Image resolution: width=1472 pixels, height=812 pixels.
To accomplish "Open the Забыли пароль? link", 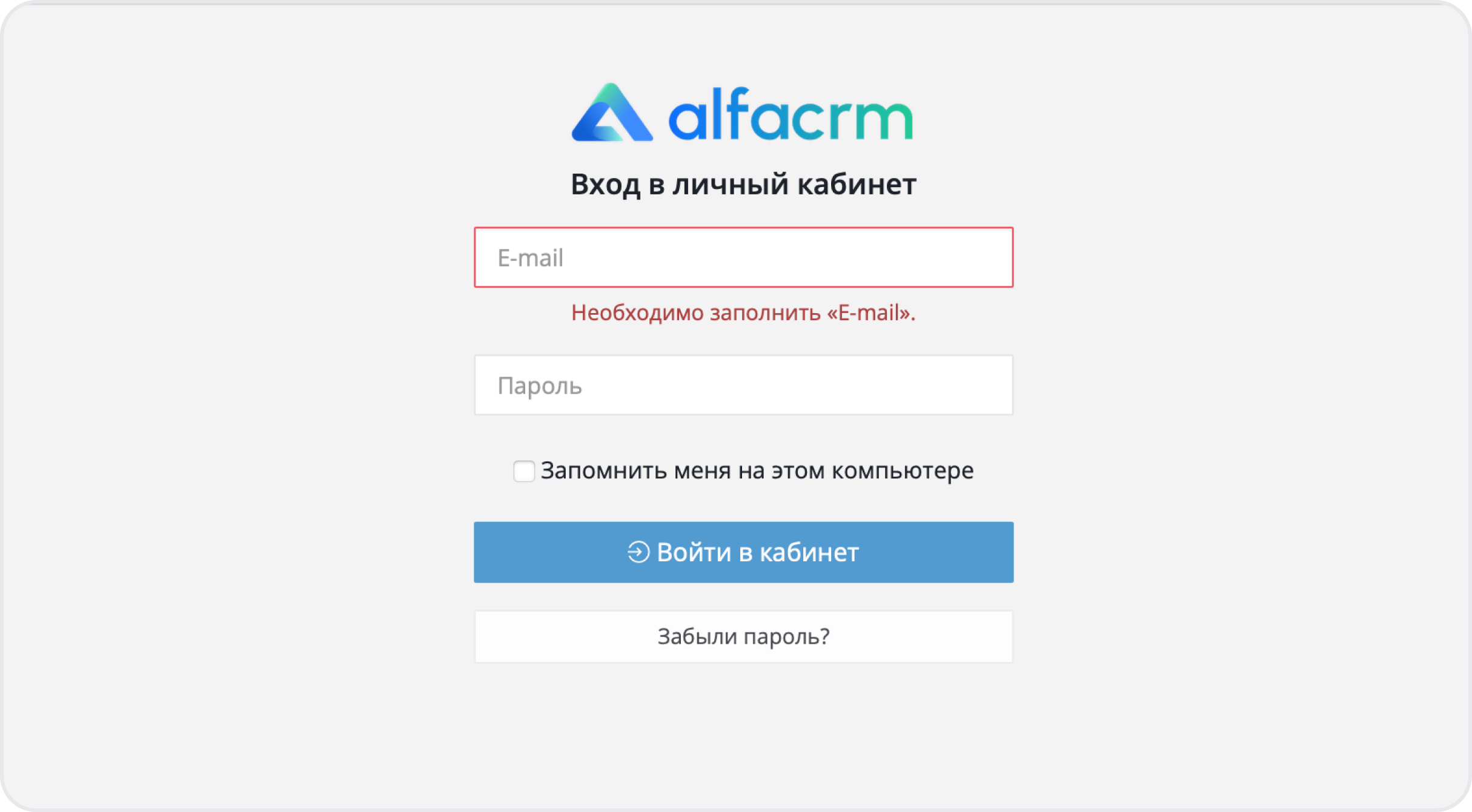I will (x=743, y=636).
